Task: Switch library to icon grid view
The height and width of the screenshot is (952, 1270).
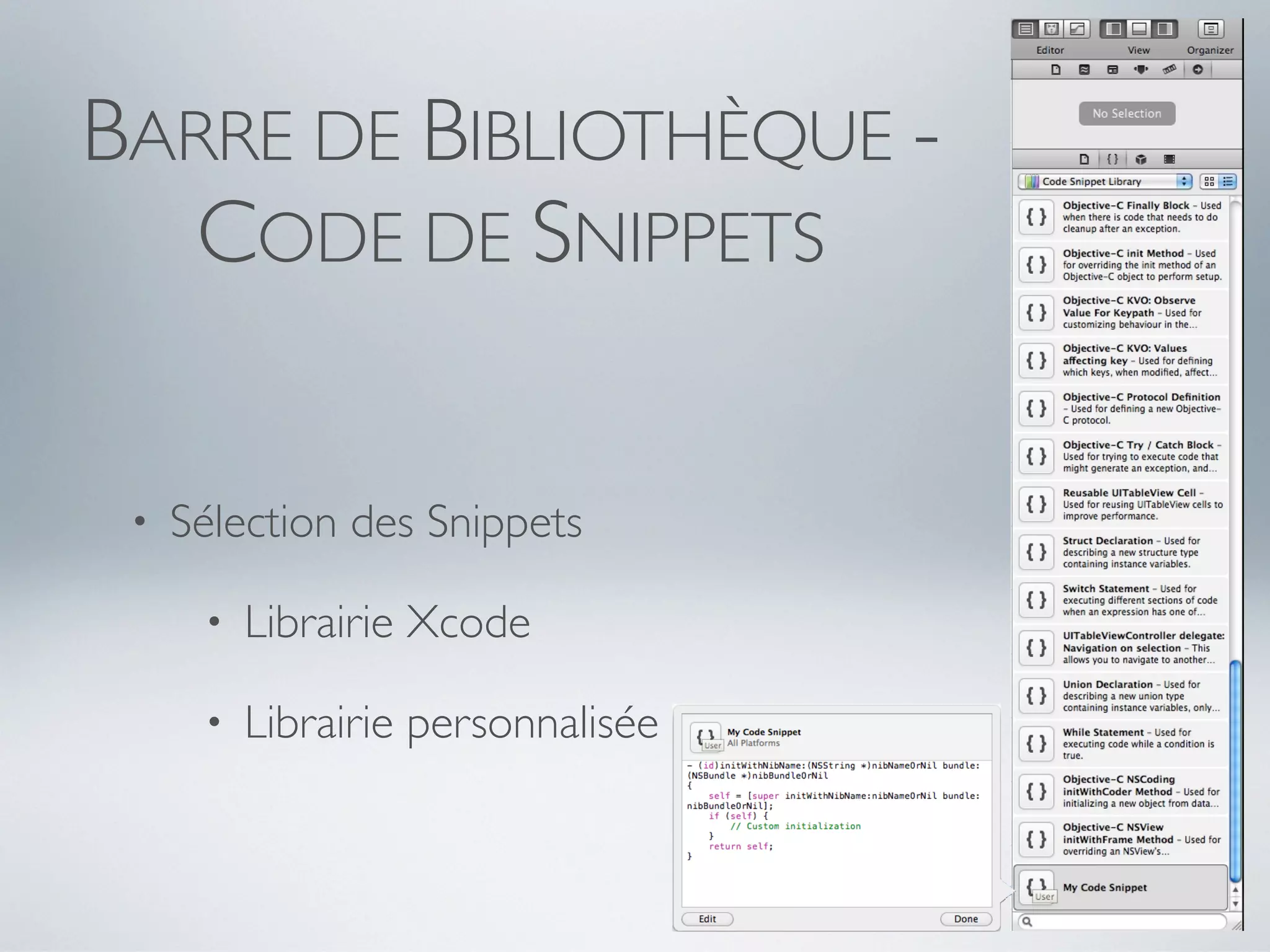Action: [1209, 182]
